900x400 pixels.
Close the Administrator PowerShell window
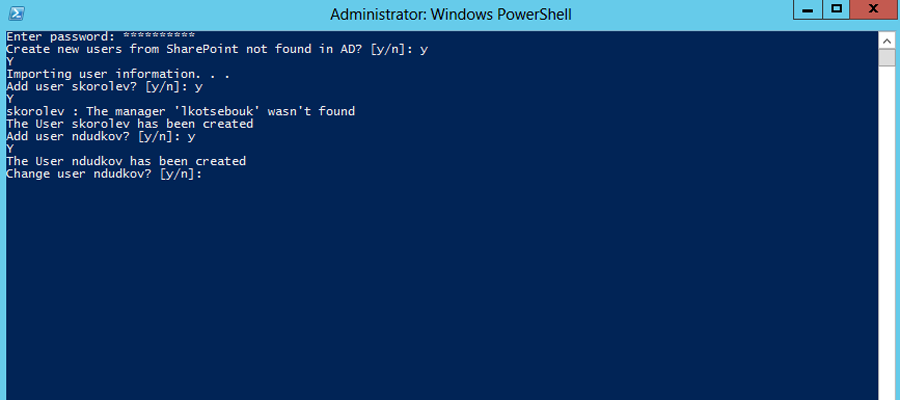874,10
